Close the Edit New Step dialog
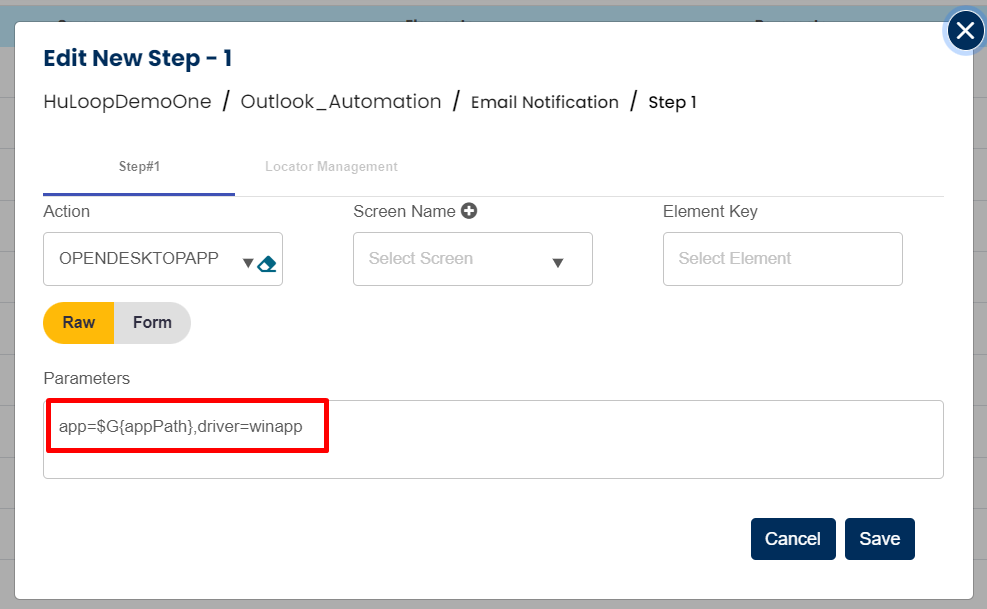987x609 pixels. [x=965, y=32]
